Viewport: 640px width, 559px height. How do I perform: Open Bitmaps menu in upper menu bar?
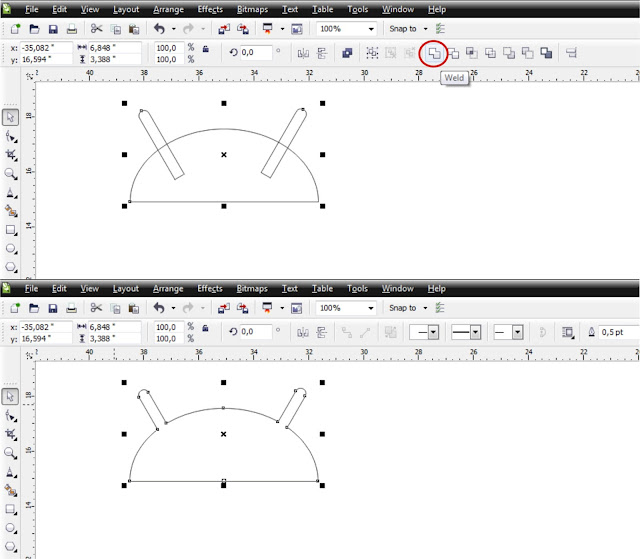pos(252,9)
